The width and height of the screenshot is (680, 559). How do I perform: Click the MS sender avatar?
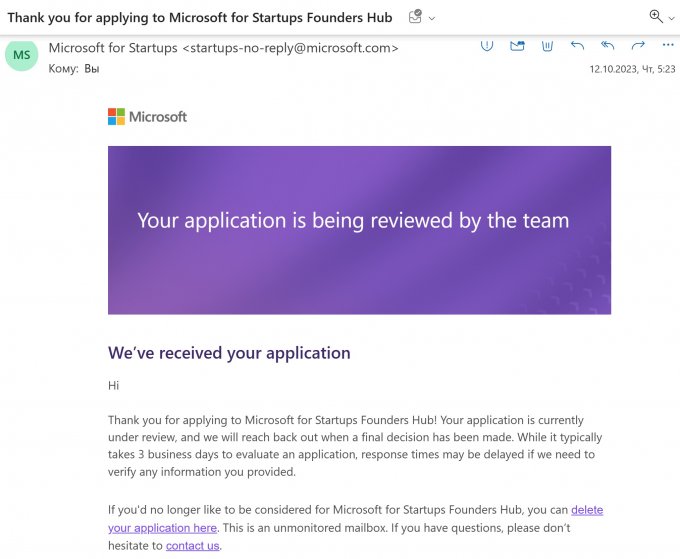22,56
